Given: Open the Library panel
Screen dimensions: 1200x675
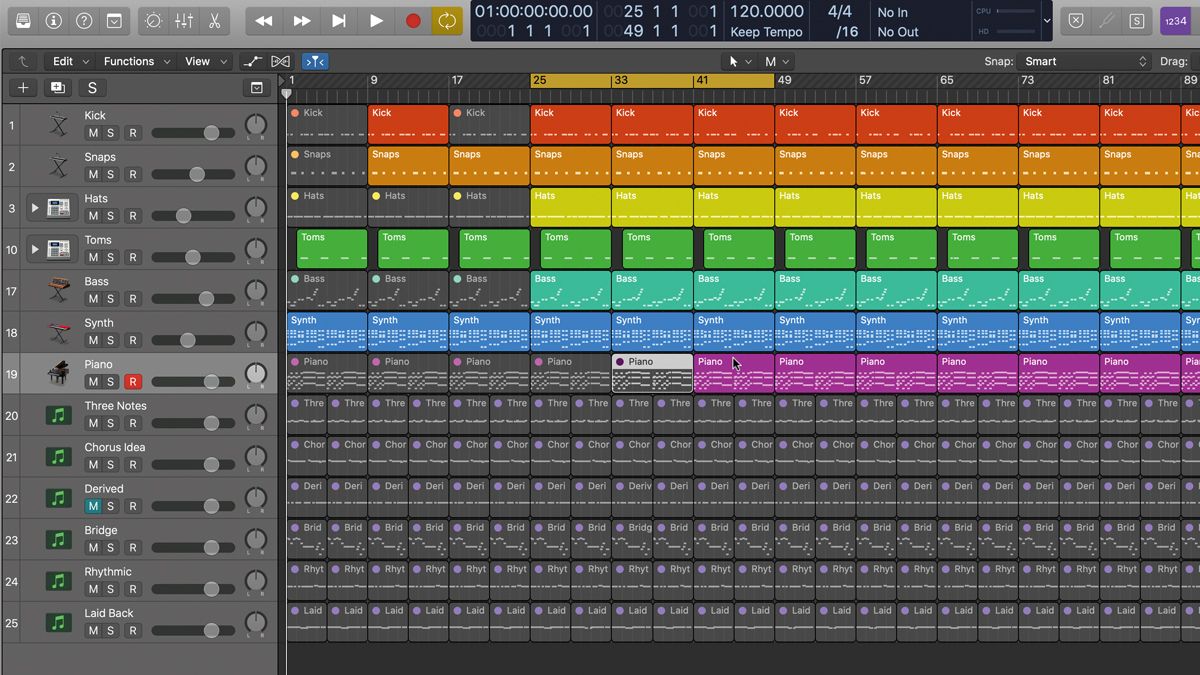Looking at the screenshot, I should click(23, 20).
